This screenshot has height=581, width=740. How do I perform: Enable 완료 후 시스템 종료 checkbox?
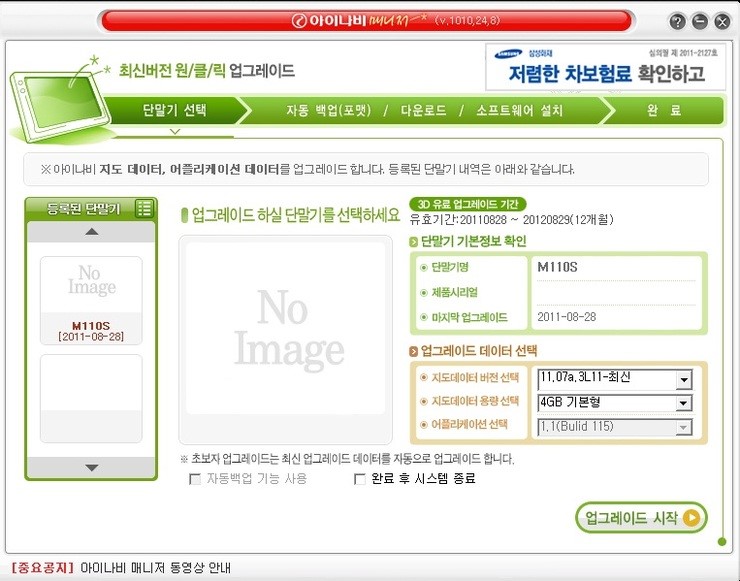coord(361,479)
